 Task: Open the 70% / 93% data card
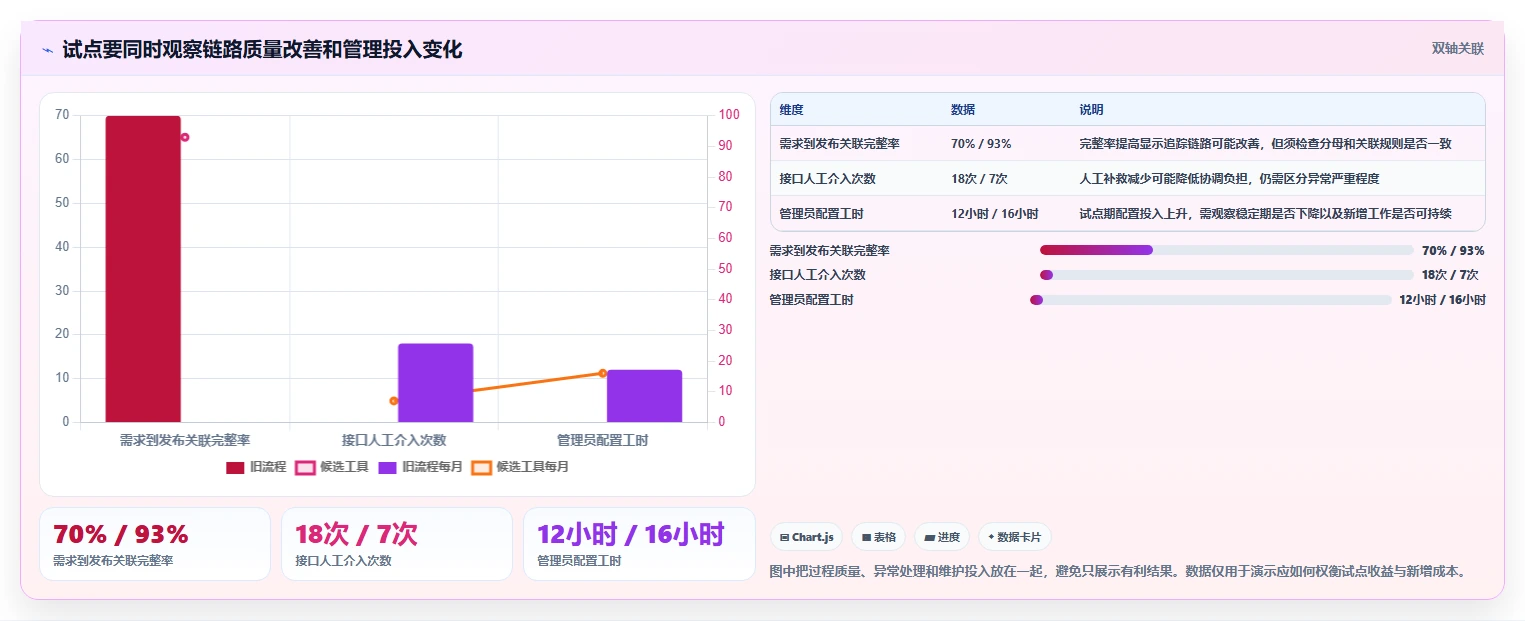click(x=155, y=544)
